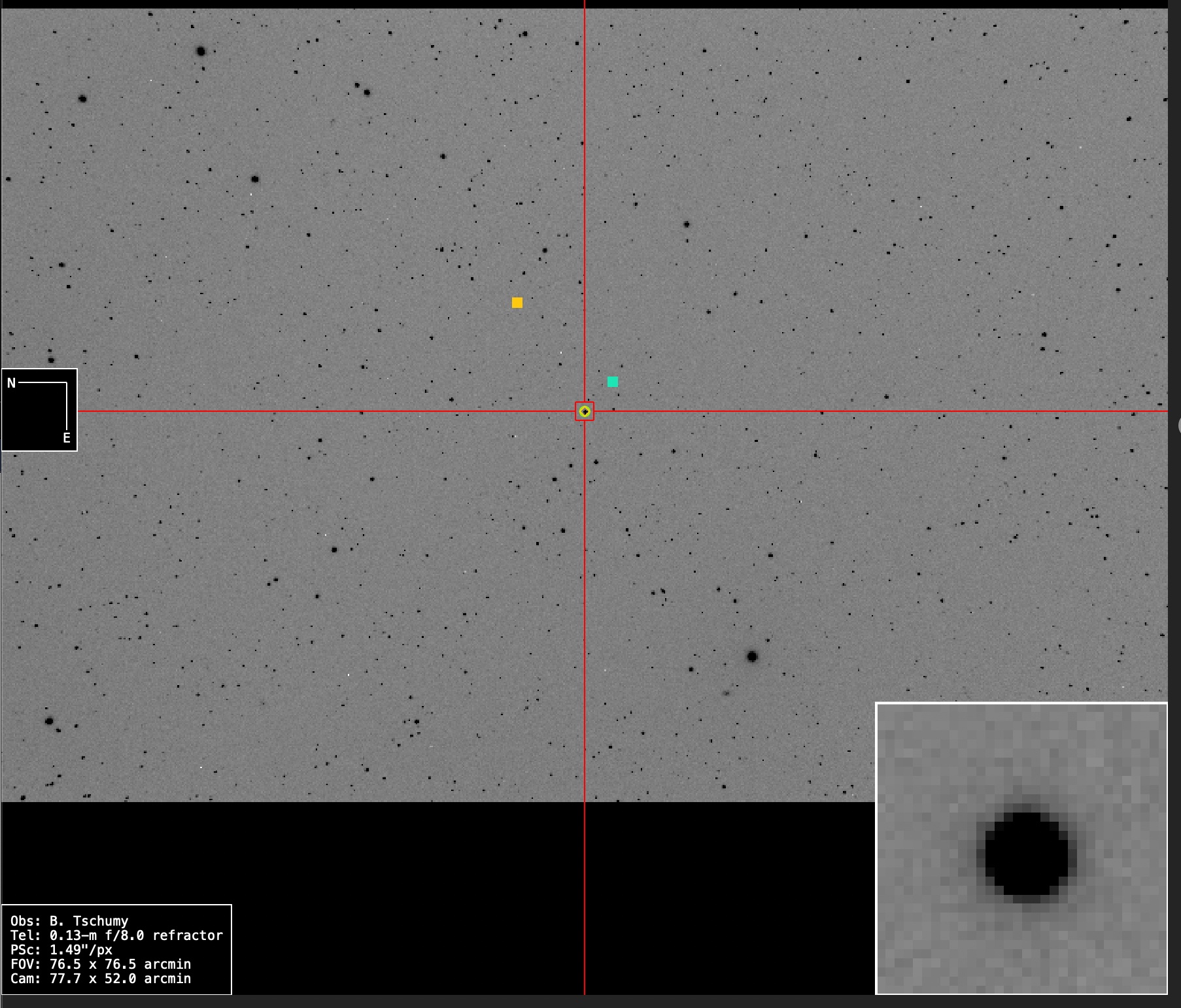Click the brightest large star in lower-right field

752,656
